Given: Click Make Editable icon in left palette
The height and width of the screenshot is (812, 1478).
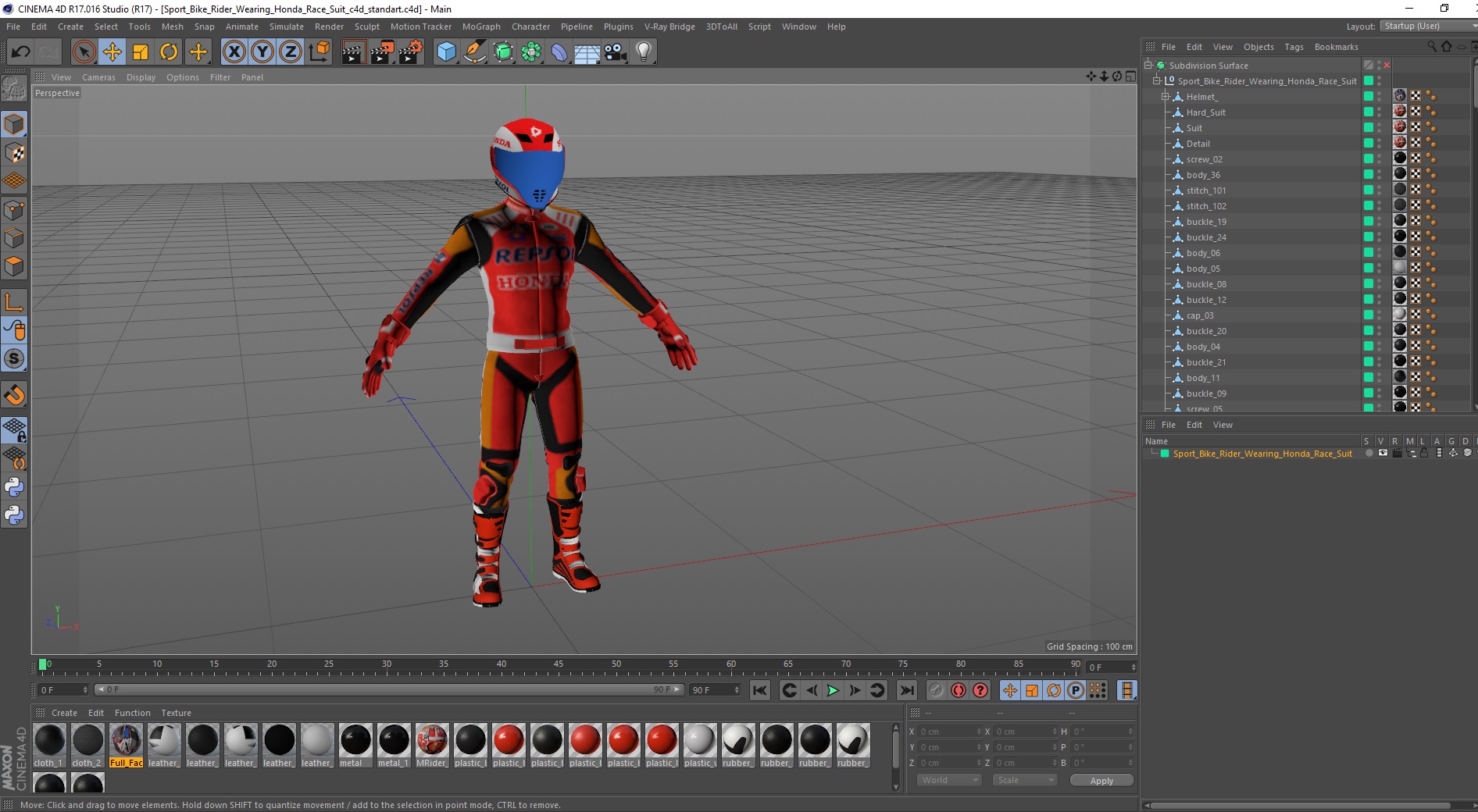Looking at the screenshot, I should tap(14, 89).
